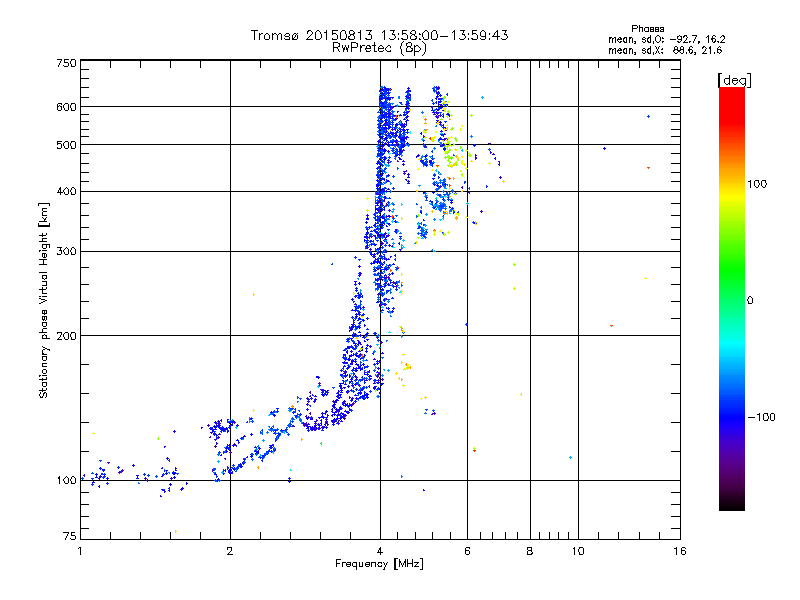The image size is (800, 600).
Task: Click the y-axis tick label '500'
Action: 66,145
